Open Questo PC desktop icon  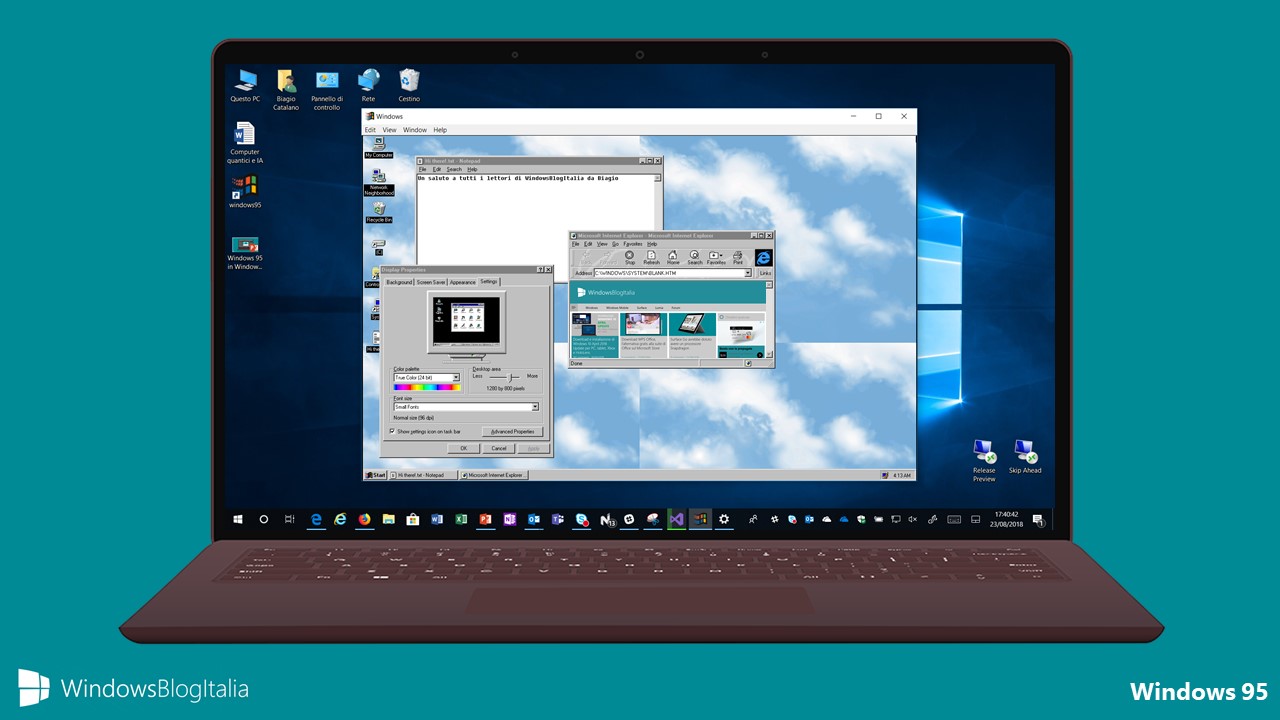click(245, 85)
